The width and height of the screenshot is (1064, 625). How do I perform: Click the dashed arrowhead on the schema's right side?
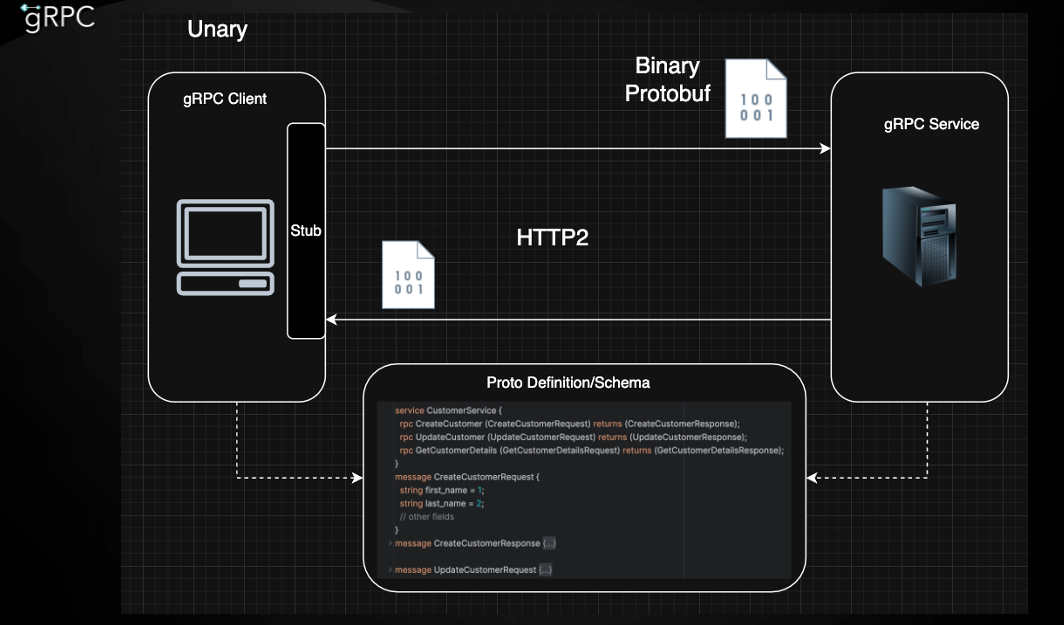click(812, 478)
